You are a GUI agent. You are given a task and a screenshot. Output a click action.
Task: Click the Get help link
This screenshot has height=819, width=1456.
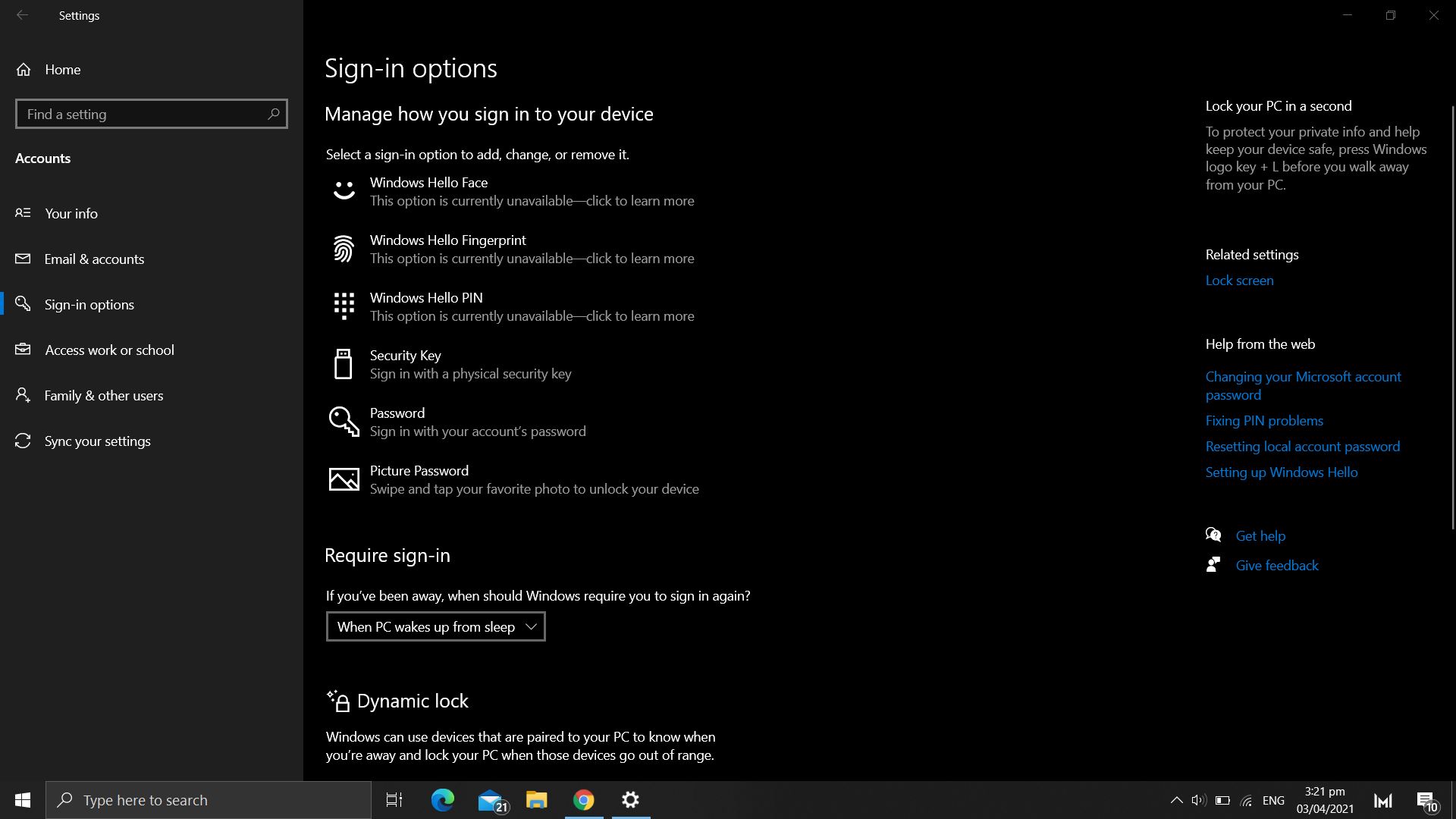[x=1260, y=535]
